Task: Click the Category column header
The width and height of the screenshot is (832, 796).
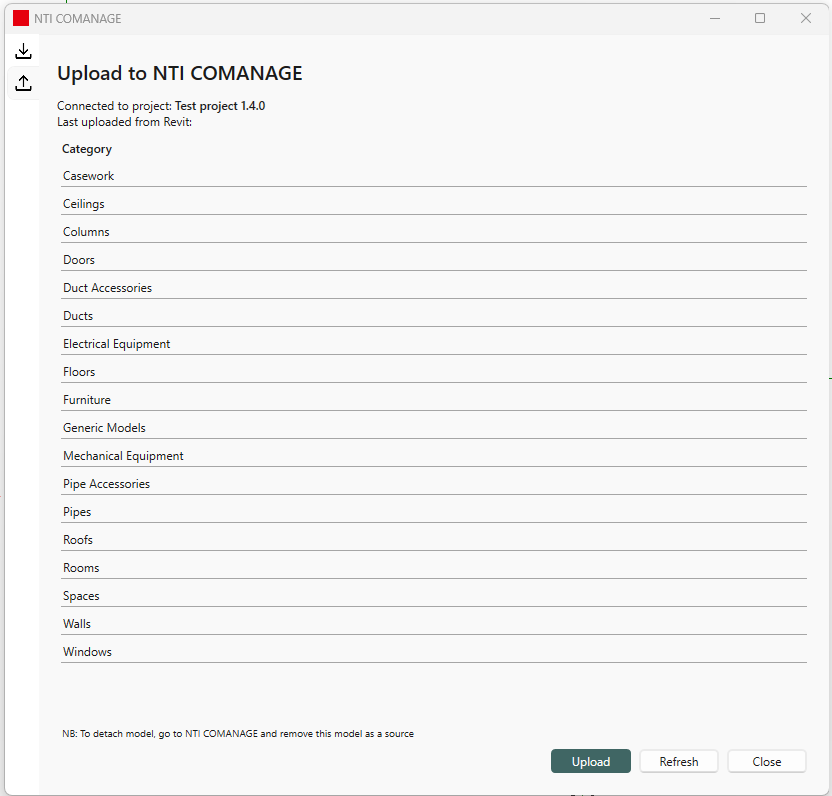Action: click(x=87, y=149)
